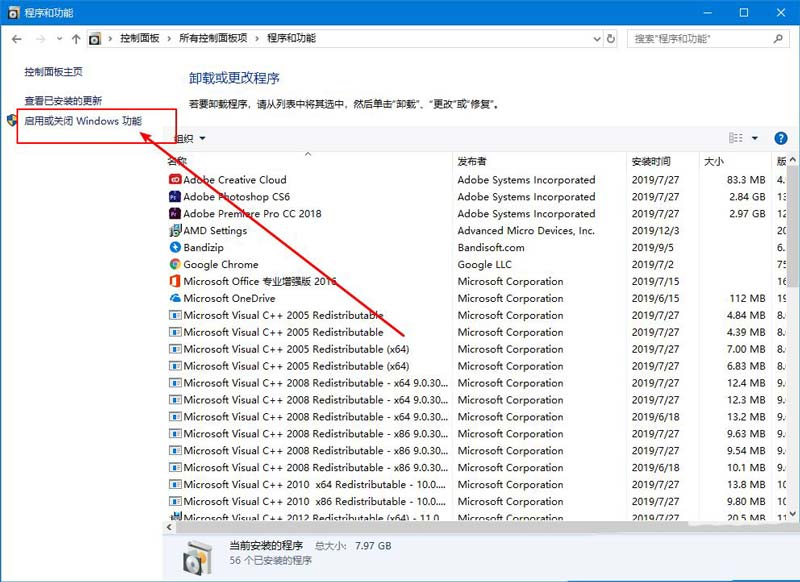
Task: Click the vertical scrollbar up arrow
Action: click(792, 160)
